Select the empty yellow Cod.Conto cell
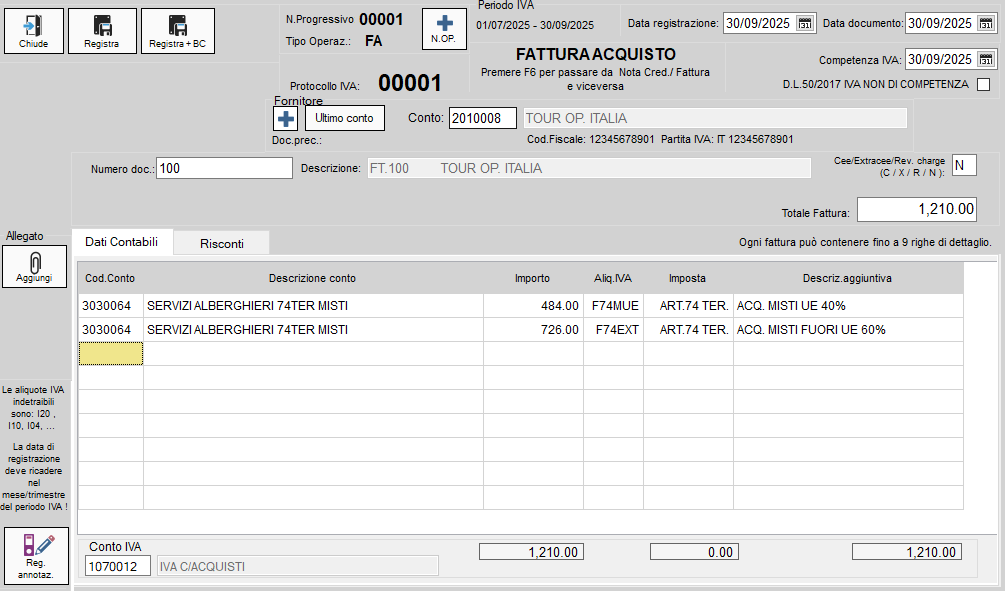The image size is (1005, 591). [x=110, y=353]
